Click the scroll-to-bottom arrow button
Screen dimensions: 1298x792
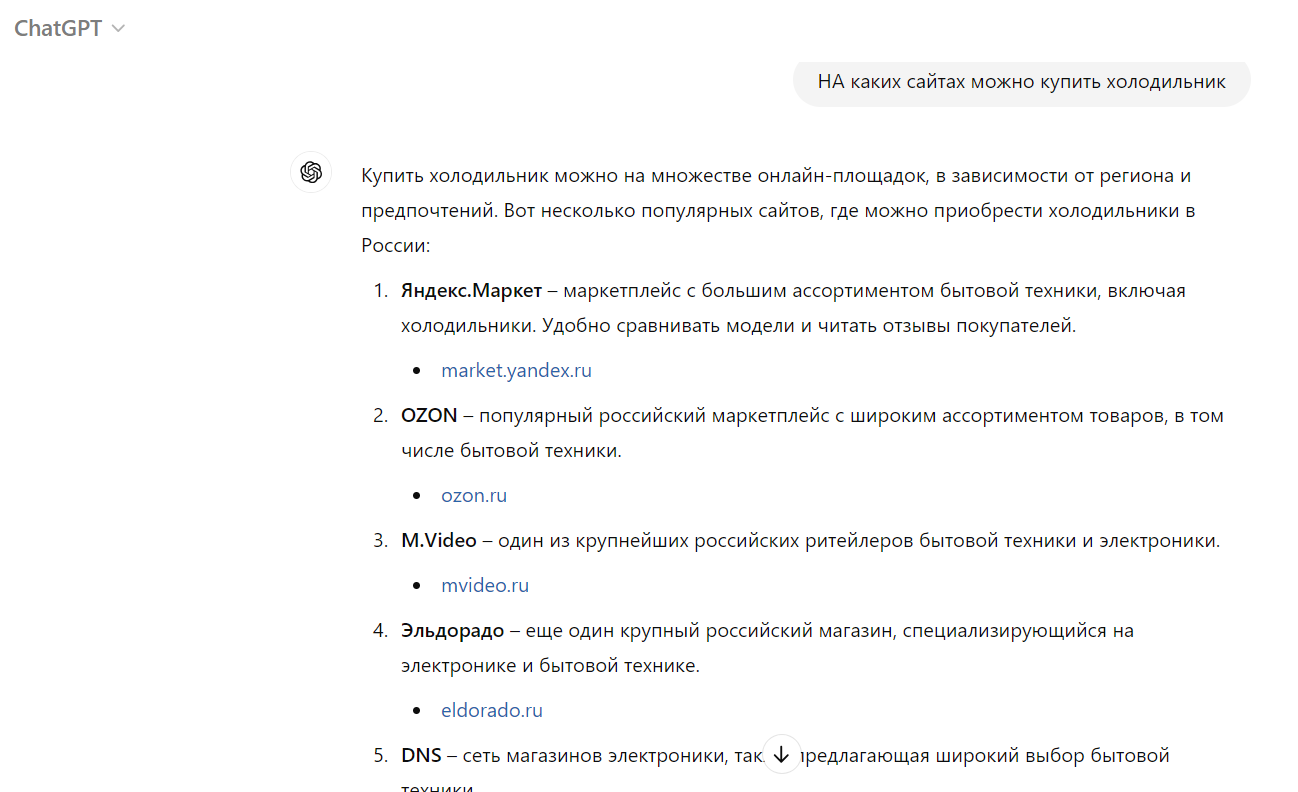[x=782, y=754]
